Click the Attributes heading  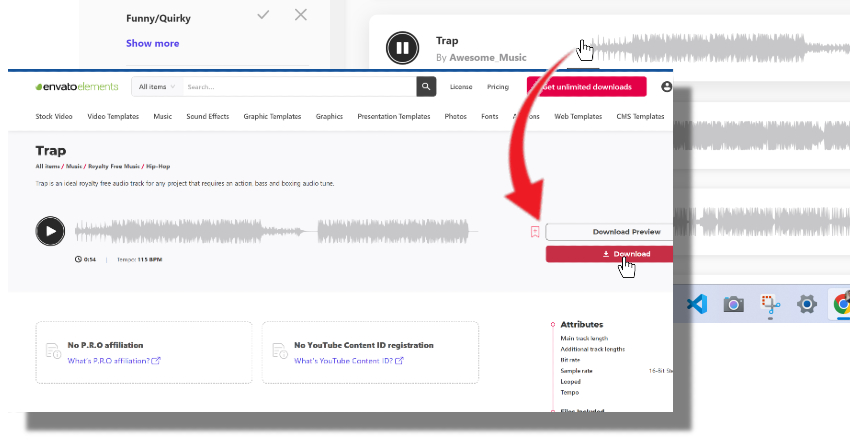[582, 325]
